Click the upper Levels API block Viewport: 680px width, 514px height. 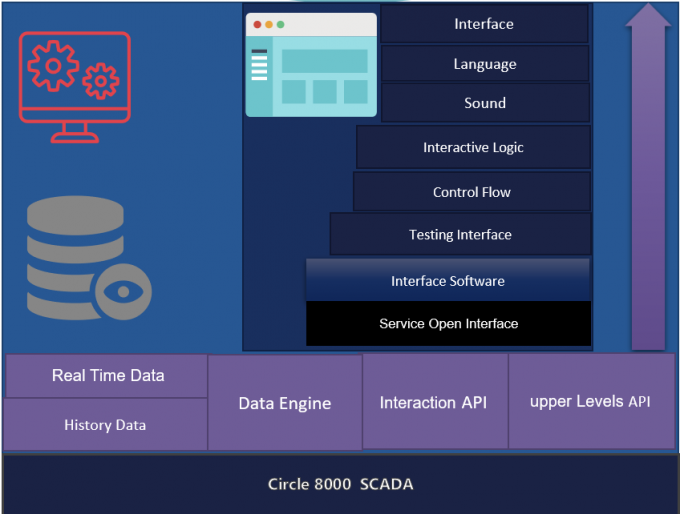coord(590,401)
